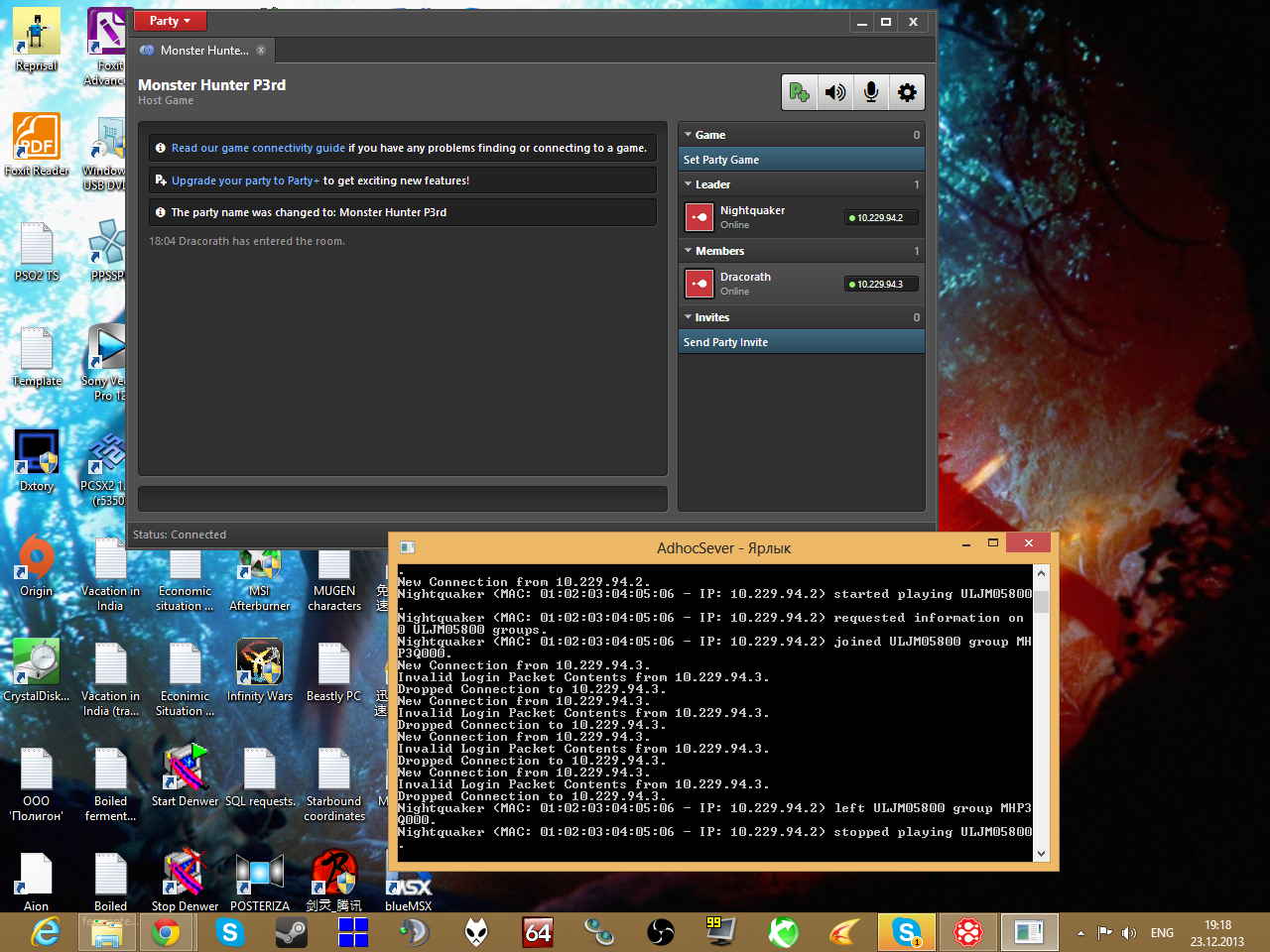Open the Party menu

[x=170, y=20]
